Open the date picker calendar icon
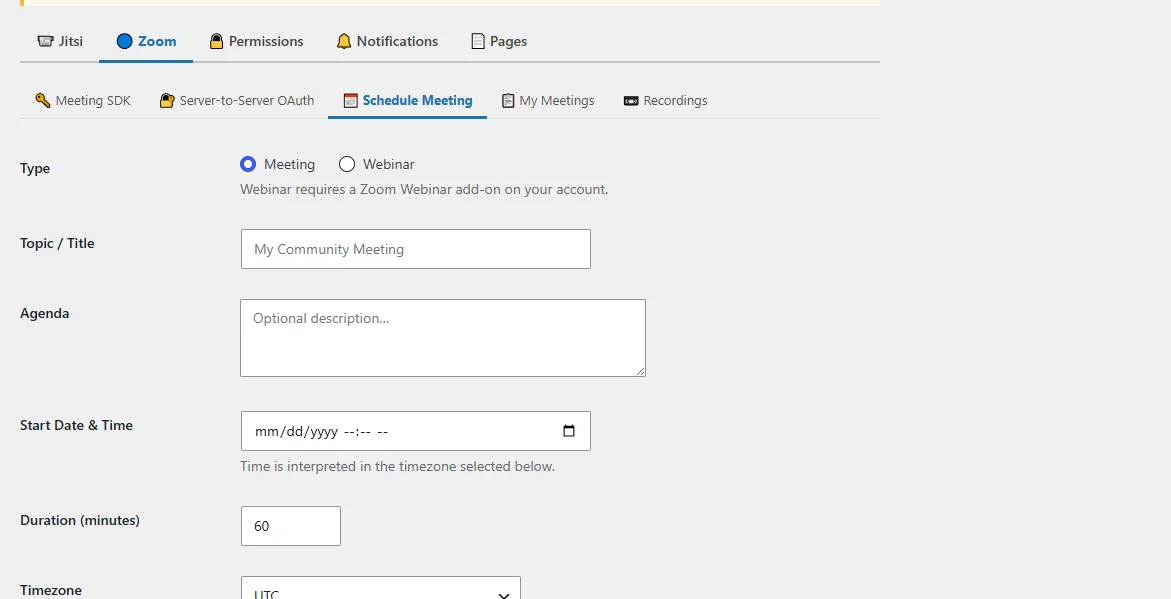This screenshot has height=599, width=1171. [569, 431]
